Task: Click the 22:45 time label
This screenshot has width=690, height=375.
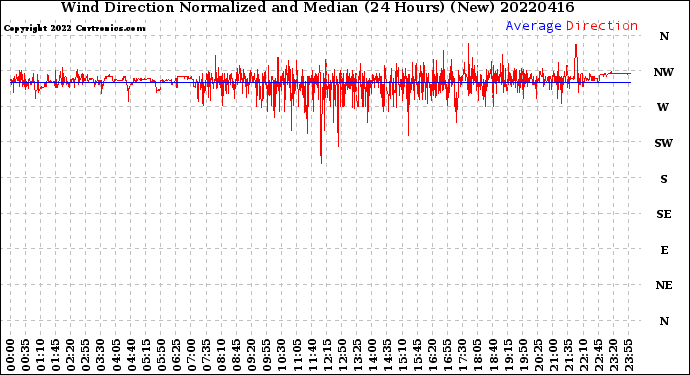Action: coord(598,355)
